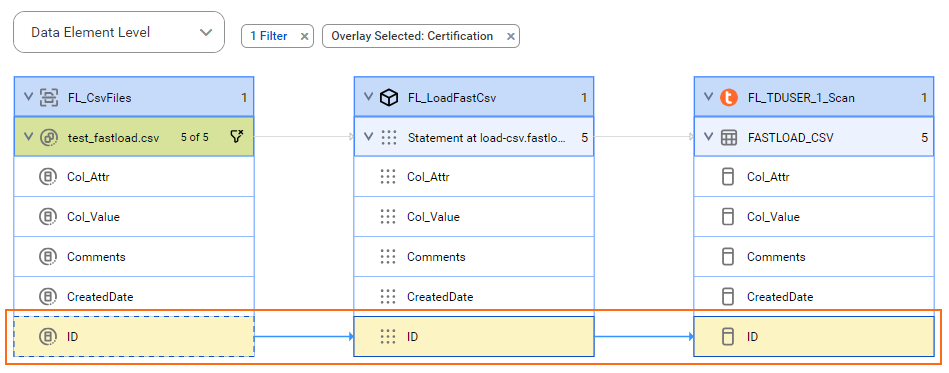
Task: Click the orange Teradata icon of FL_TDUSER_1_Scan
Action: click(729, 97)
